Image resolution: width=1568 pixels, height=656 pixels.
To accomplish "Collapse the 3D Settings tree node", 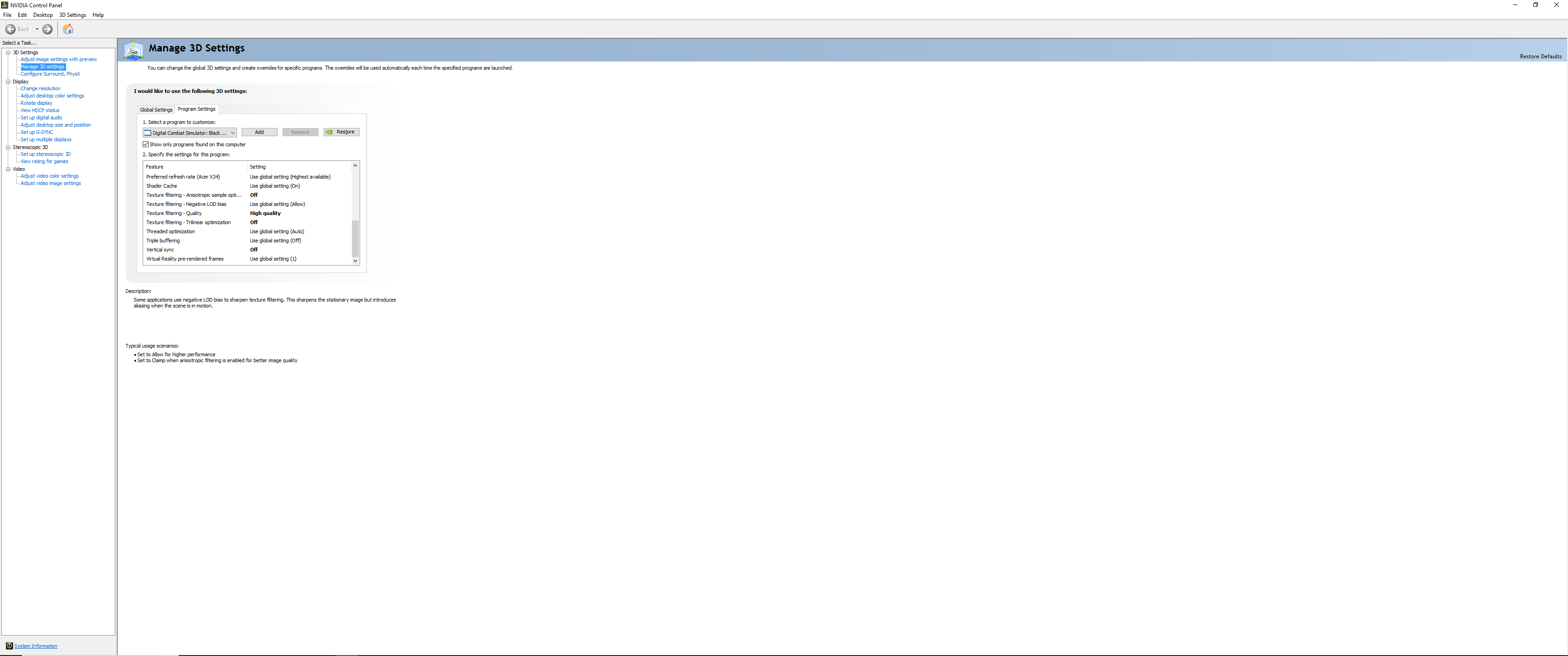I will click(9, 52).
